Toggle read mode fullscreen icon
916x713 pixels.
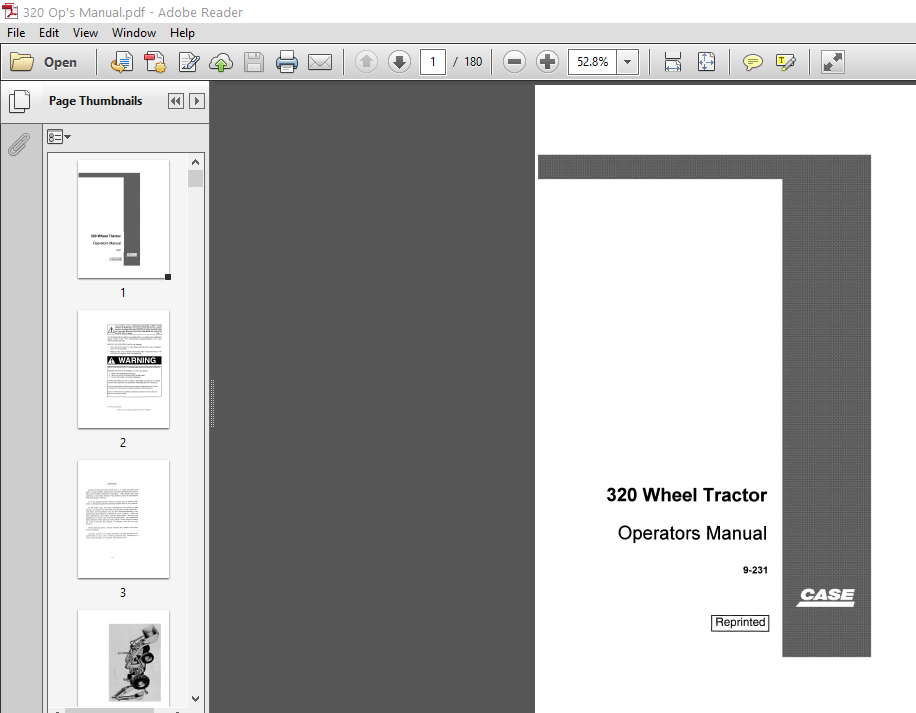coord(832,62)
